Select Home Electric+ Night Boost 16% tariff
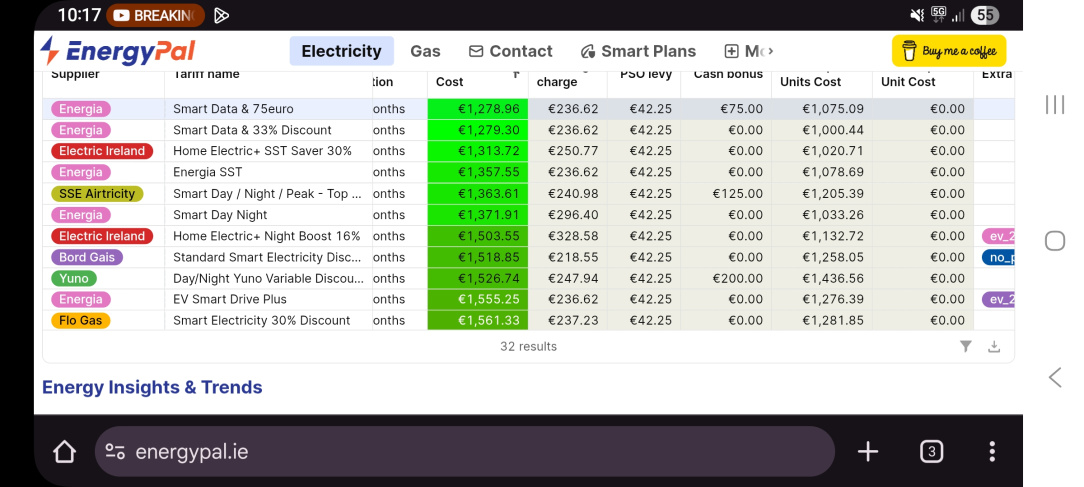 point(266,236)
